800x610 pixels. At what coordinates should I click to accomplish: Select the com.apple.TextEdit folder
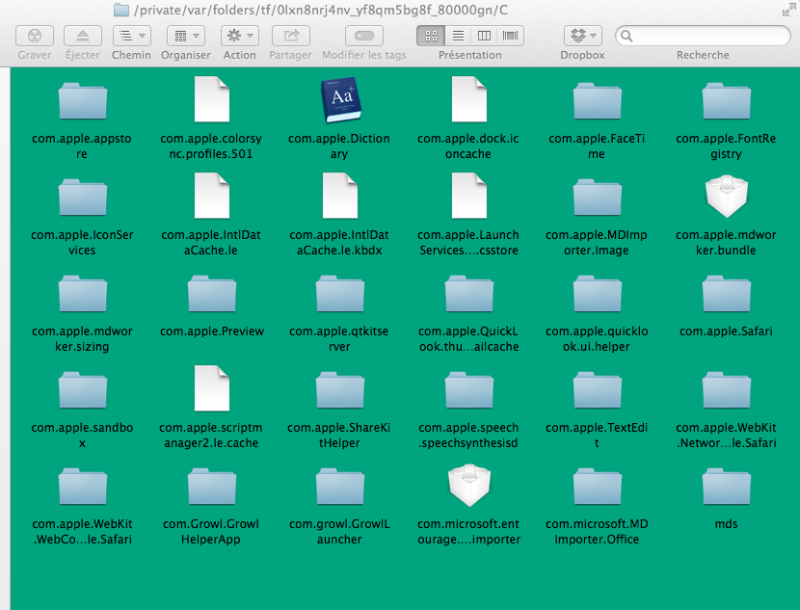tap(597, 390)
